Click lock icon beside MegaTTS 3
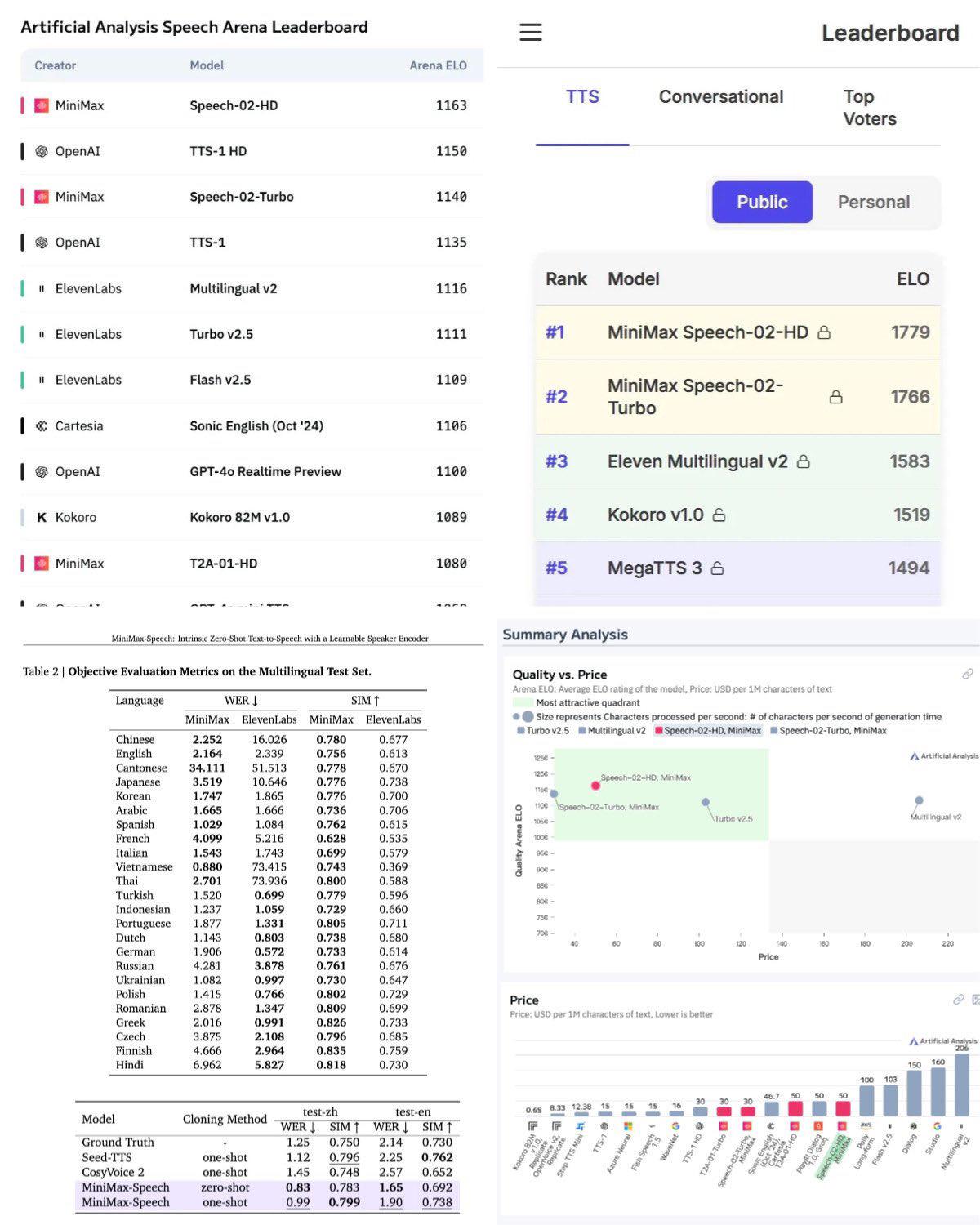 (717, 568)
